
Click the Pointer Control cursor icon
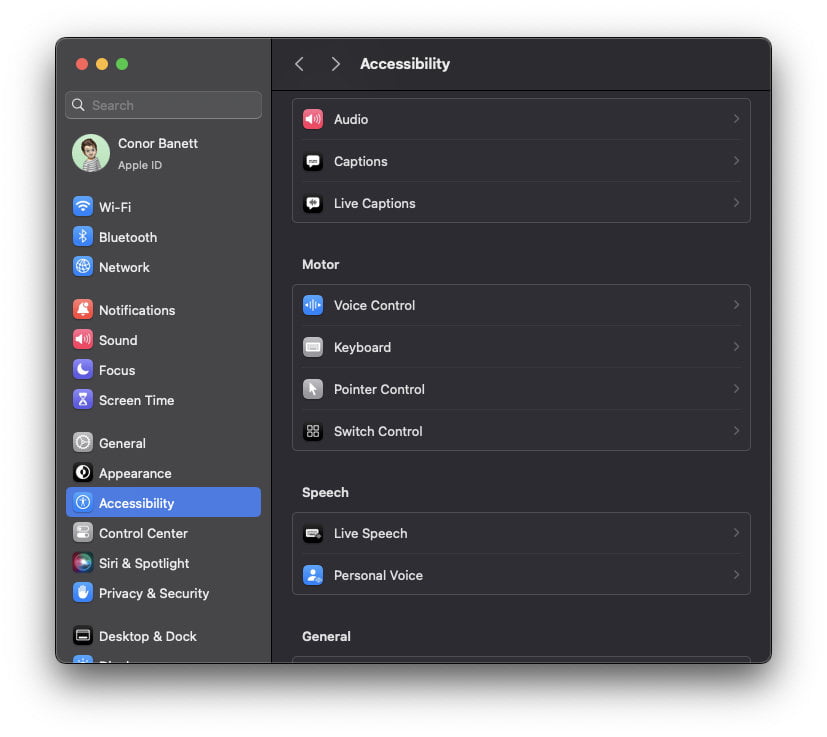tap(313, 389)
